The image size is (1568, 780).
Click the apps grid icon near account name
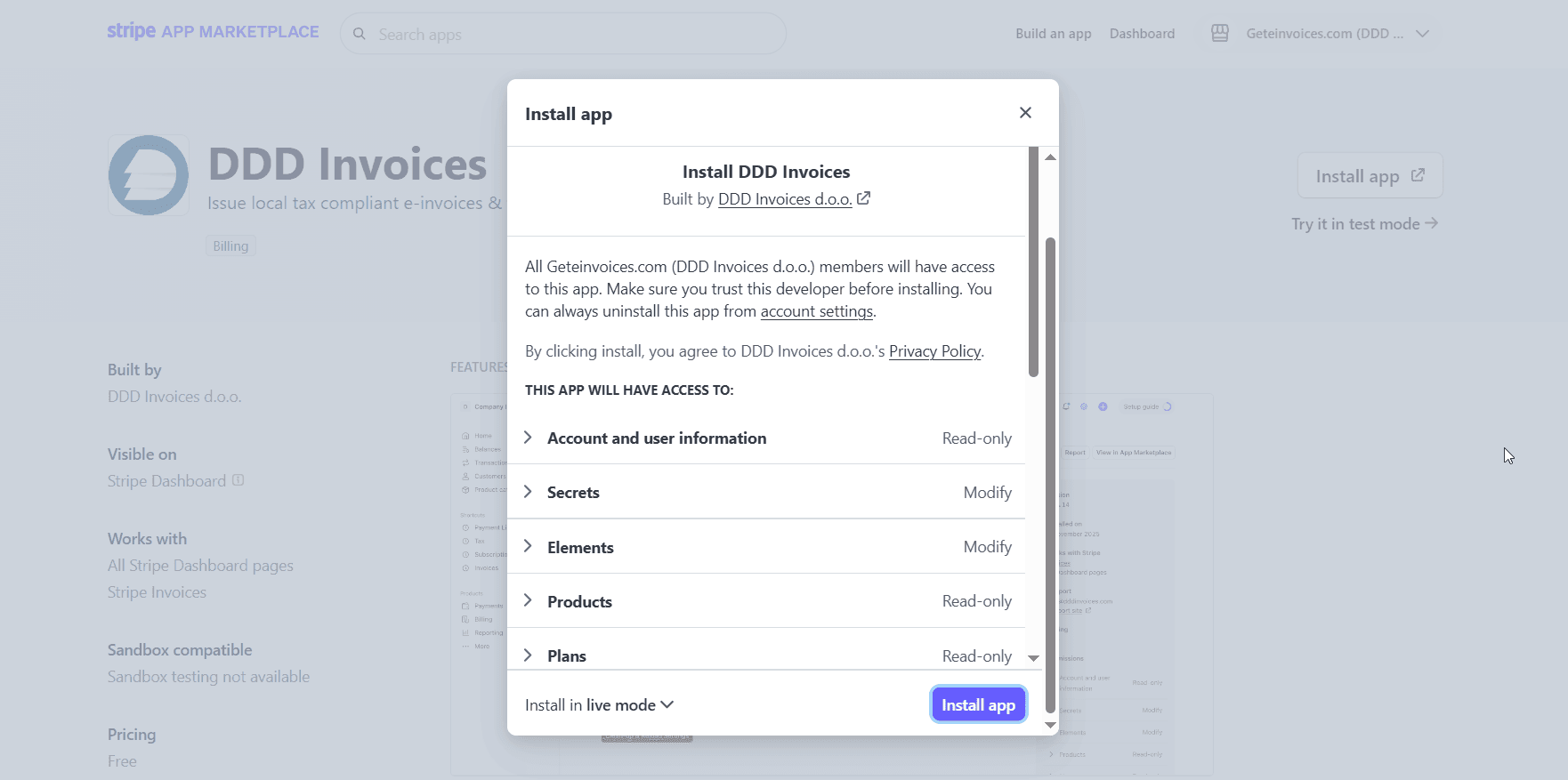point(1219,32)
